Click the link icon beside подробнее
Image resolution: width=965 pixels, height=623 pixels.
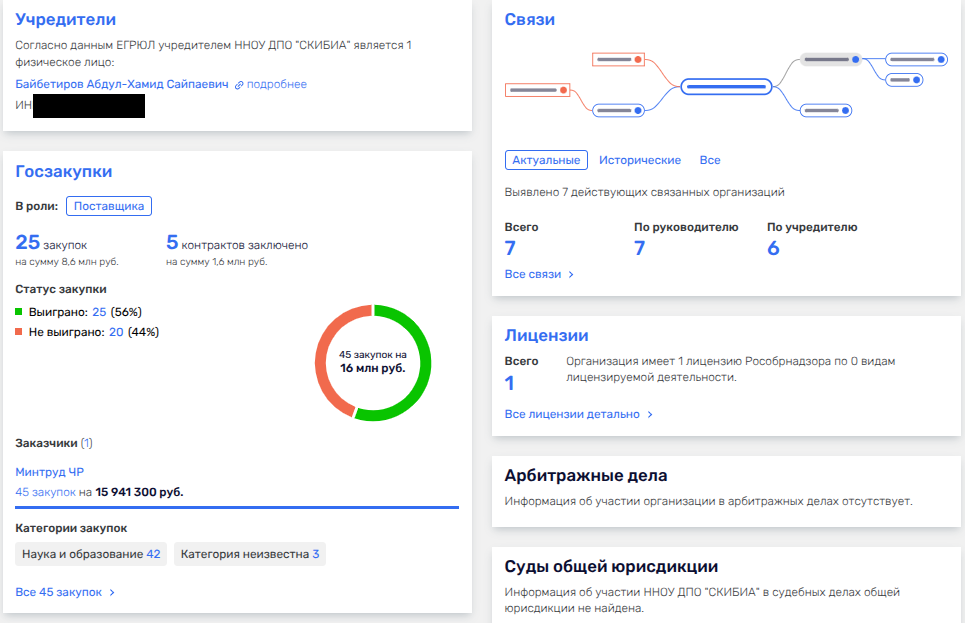click(x=239, y=85)
